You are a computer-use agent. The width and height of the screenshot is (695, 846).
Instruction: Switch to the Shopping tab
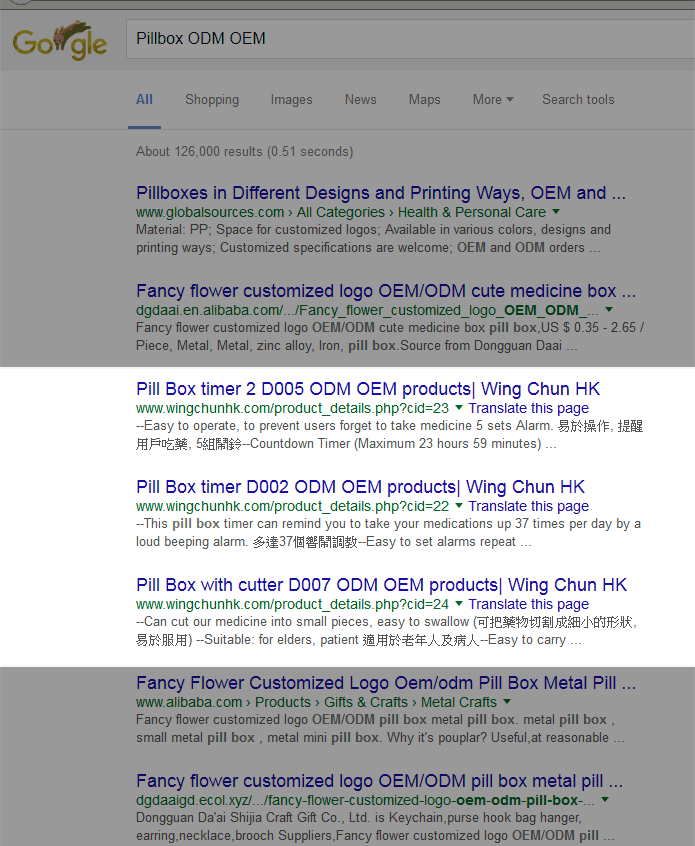[211, 100]
